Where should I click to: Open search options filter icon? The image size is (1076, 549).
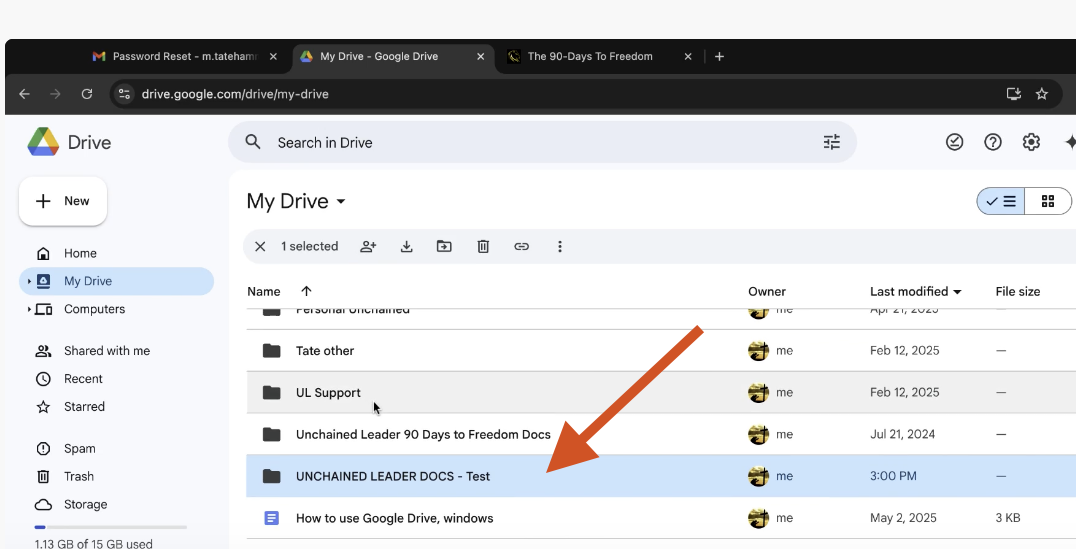831,142
